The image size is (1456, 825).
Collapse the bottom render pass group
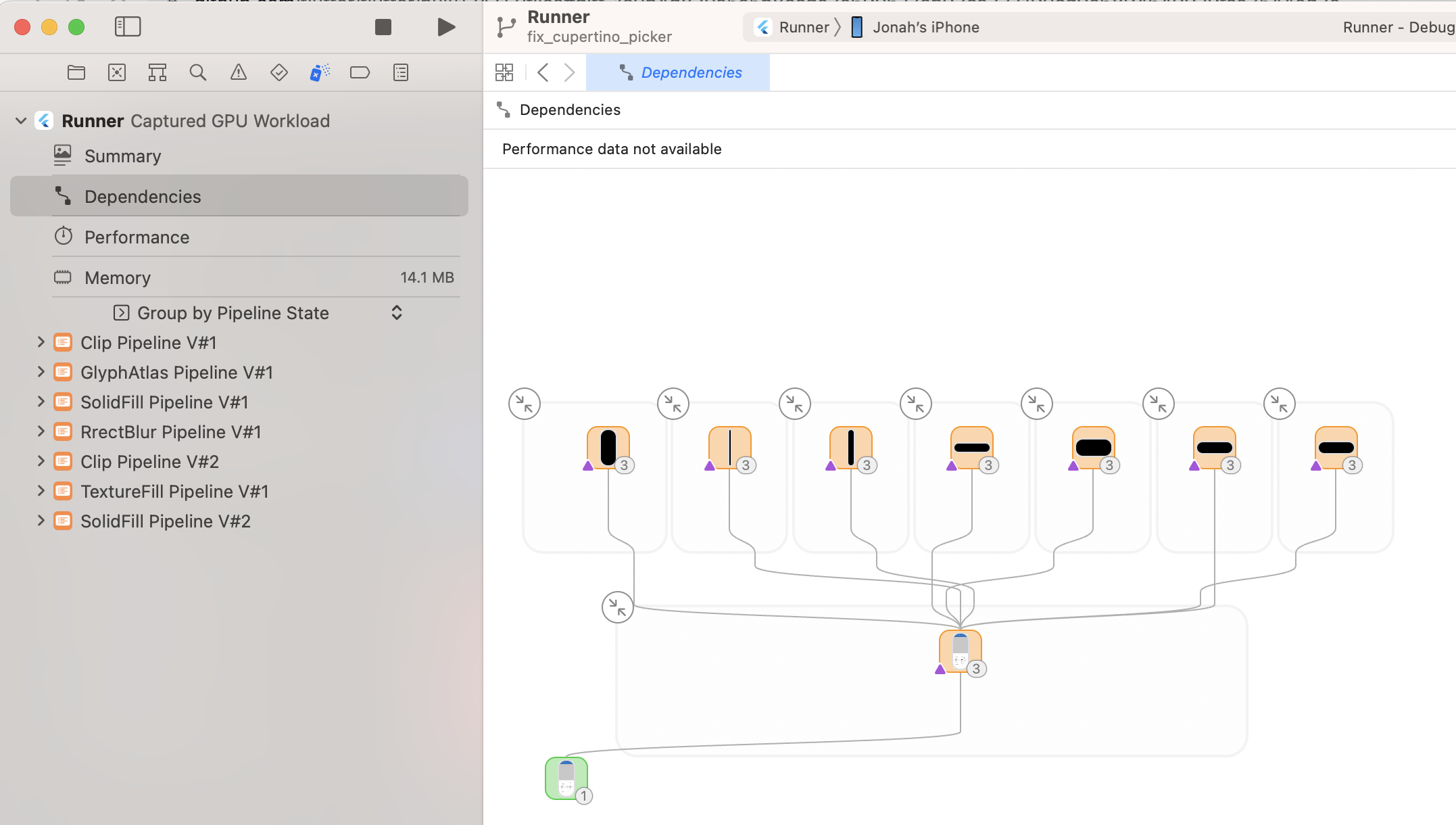(x=617, y=607)
